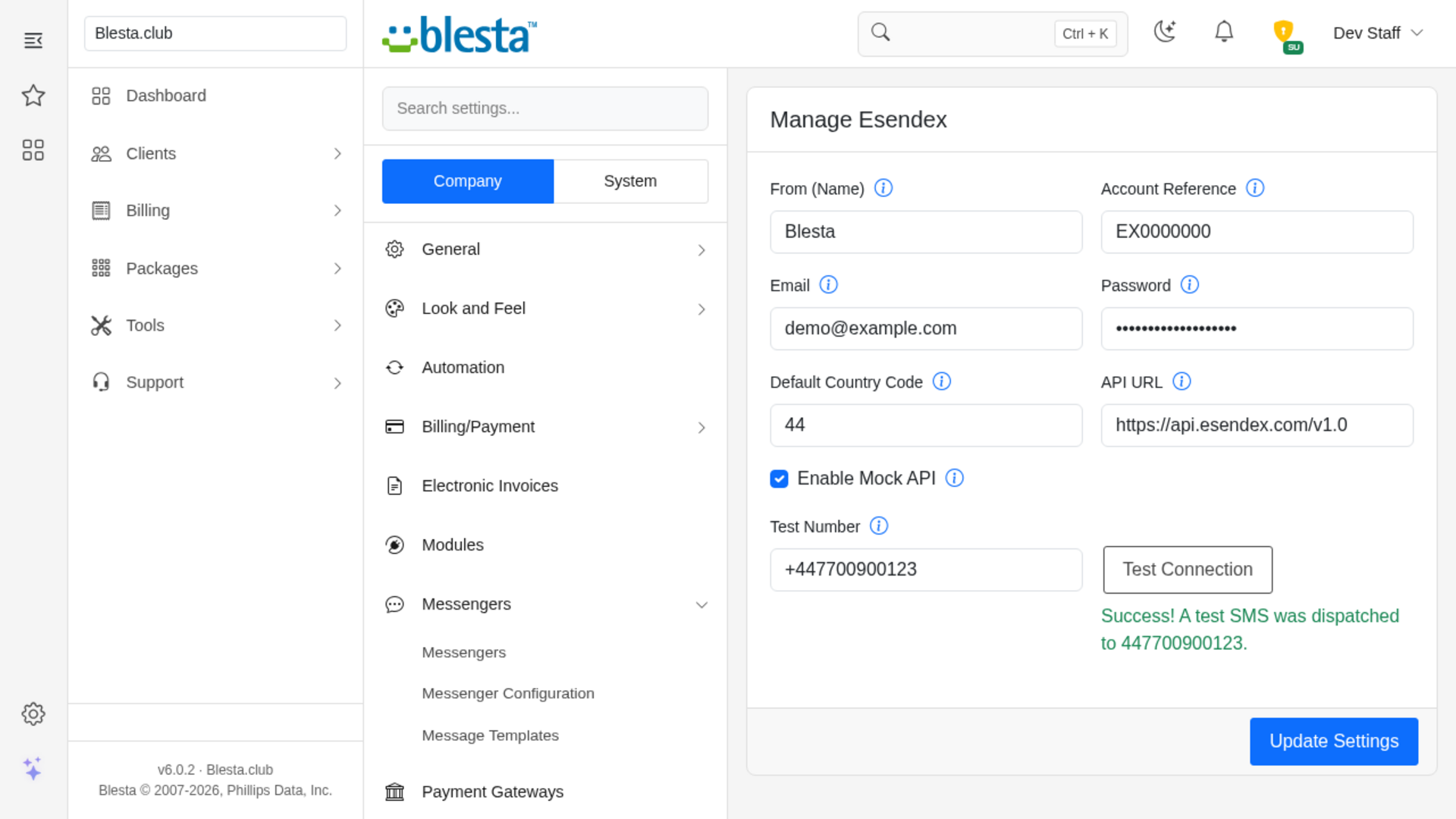1456x819 pixels.
Task: Expand Look and Feel settings chevron
Action: click(701, 309)
